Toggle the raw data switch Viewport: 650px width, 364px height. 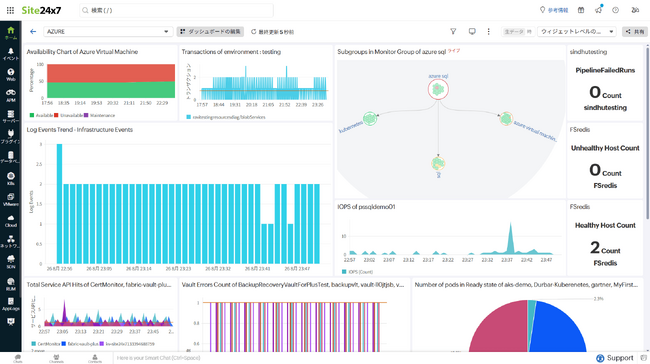coord(517,32)
